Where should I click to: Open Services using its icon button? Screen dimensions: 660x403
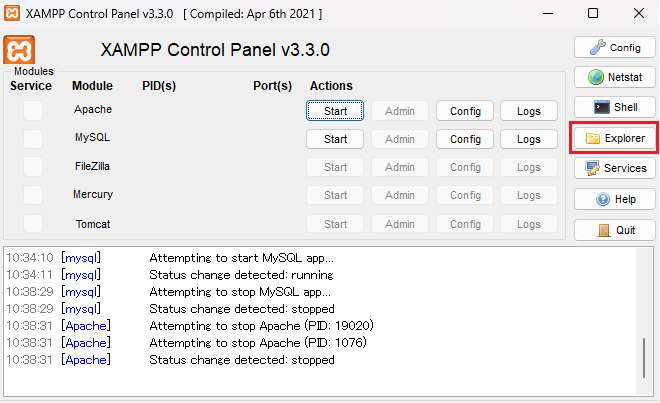click(x=614, y=168)
